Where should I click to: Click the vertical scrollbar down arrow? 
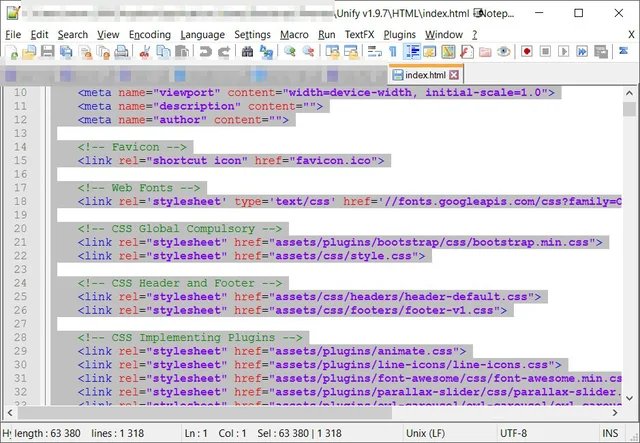(x=629, y=398)
